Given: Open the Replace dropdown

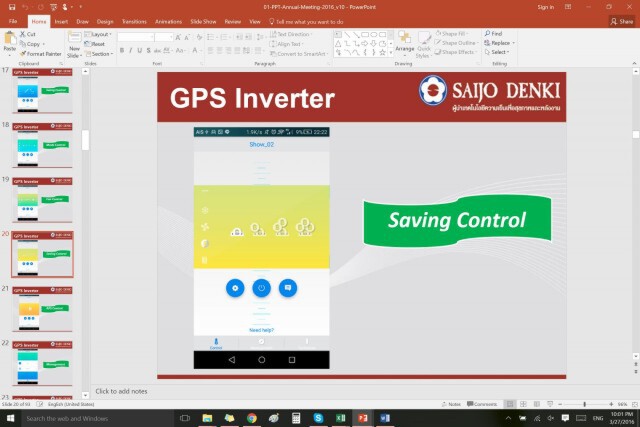Looking at the screenshot, I should point(500,43).
